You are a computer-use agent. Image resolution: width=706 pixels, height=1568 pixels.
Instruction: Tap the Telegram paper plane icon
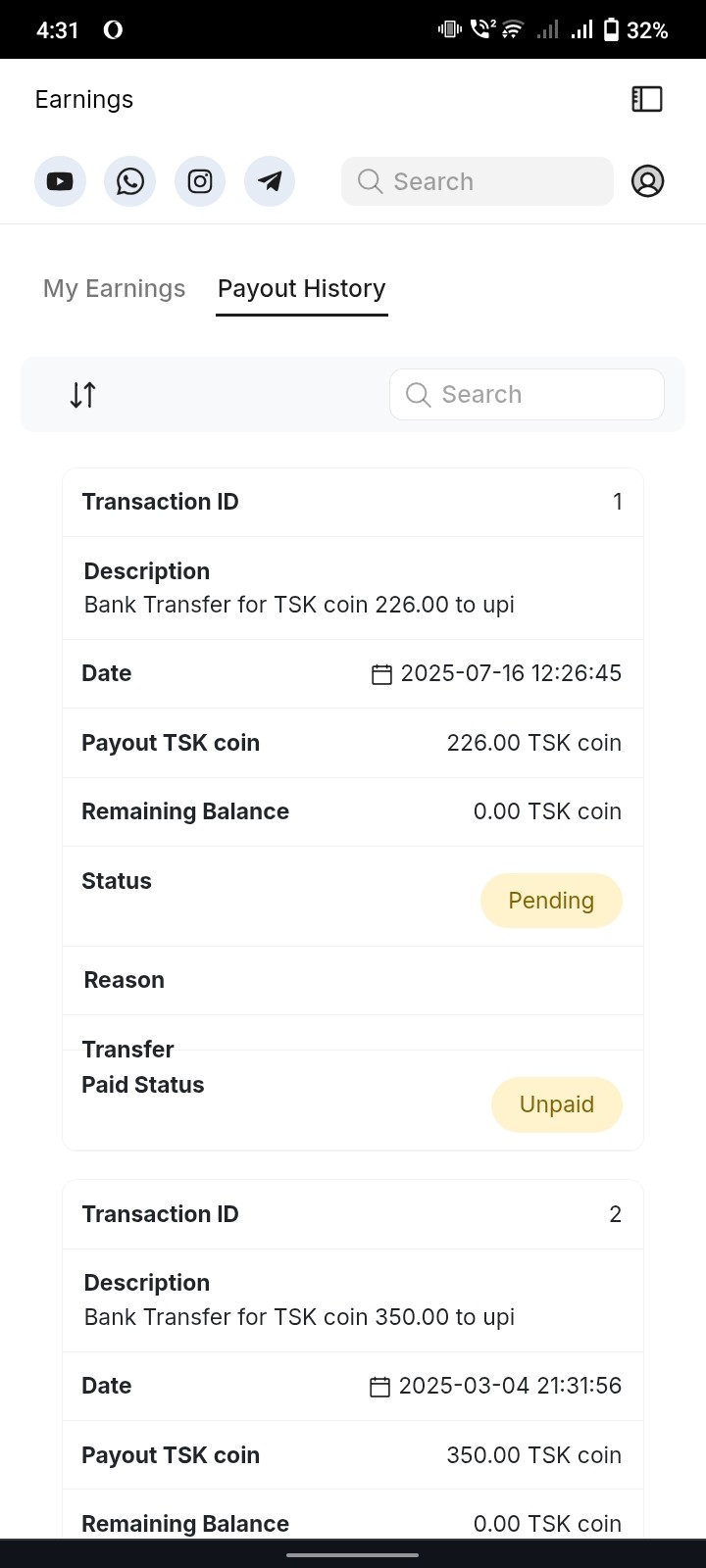click(270, 181)
